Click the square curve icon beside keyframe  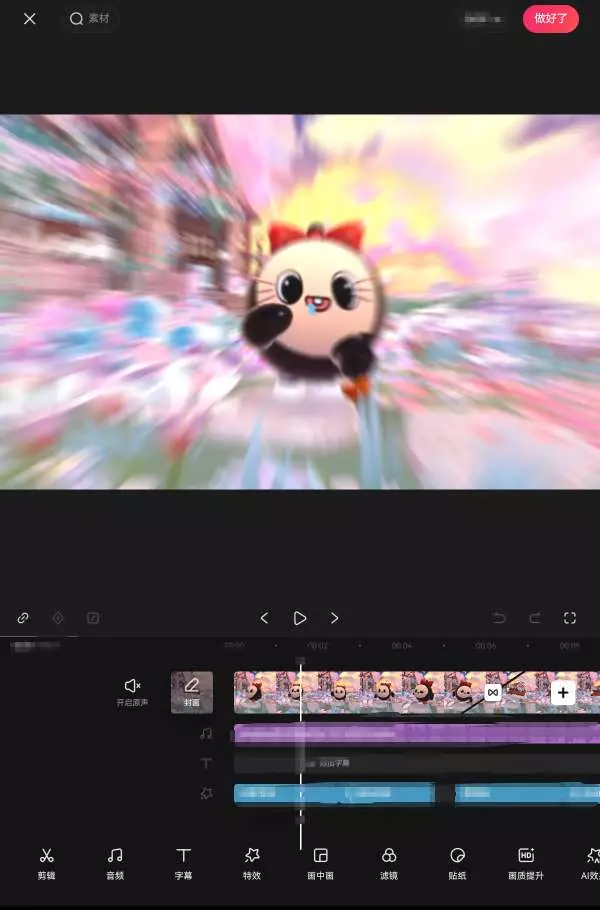tap(93, 618)
